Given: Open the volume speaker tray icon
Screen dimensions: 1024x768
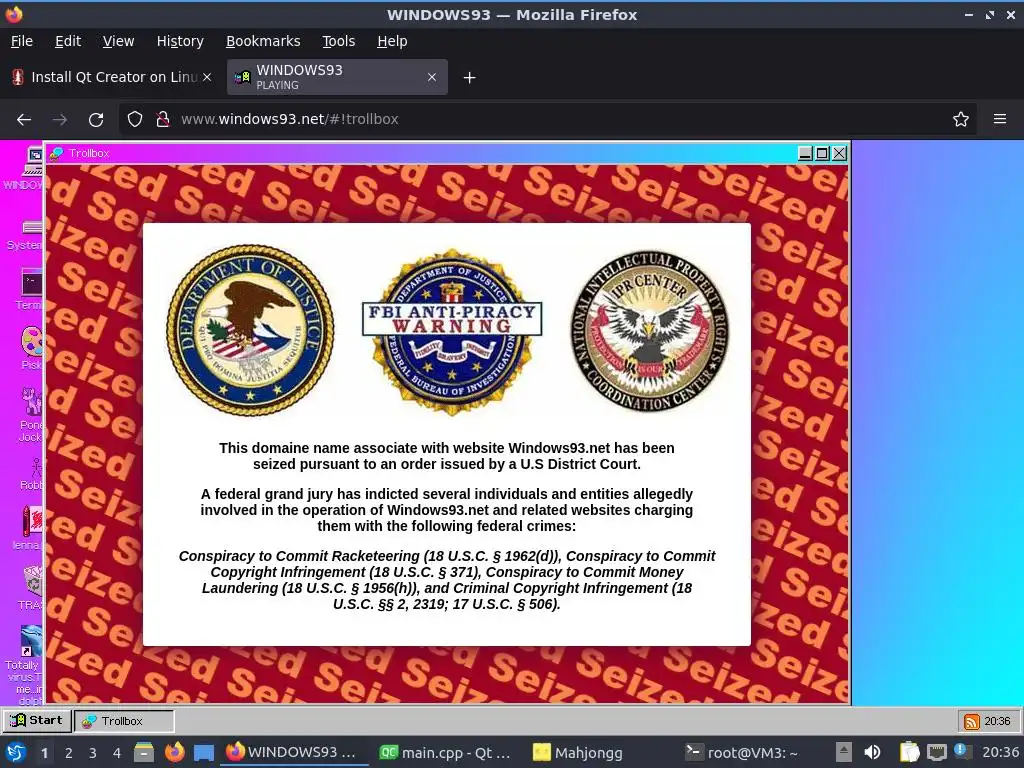Looking at the screenshot, I should coord(872,752).
